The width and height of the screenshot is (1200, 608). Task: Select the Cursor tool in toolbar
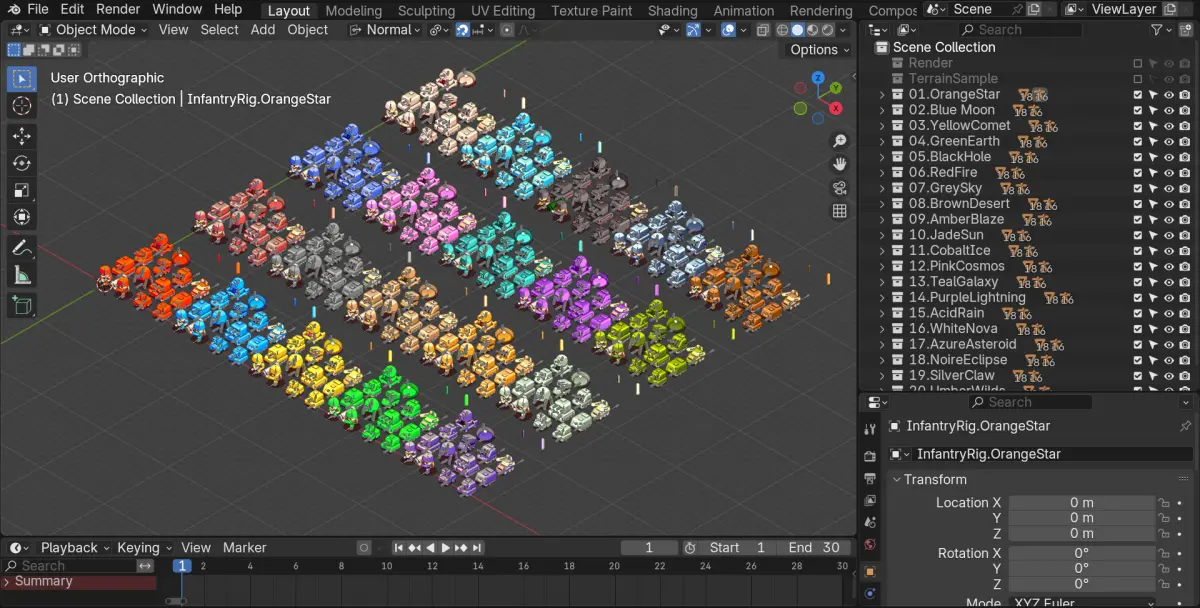(x=22, y=106)
